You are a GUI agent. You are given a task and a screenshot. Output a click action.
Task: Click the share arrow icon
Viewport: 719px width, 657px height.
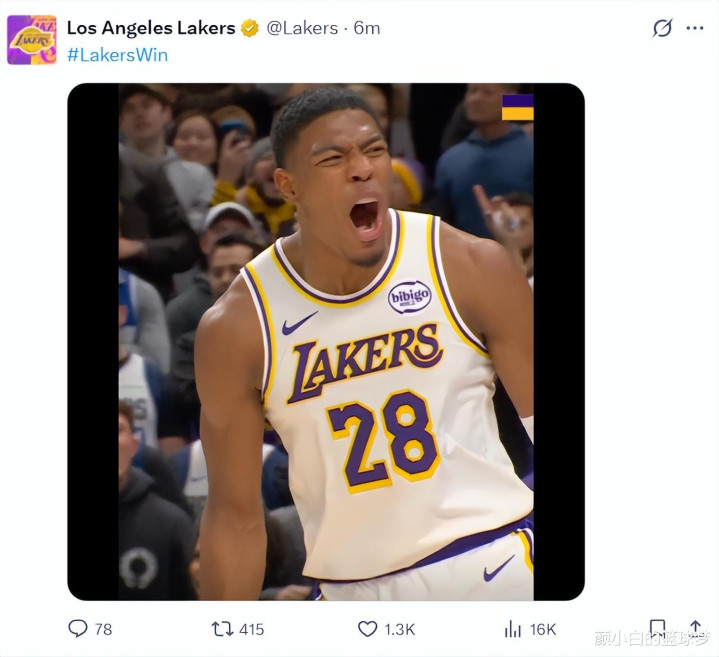(x=695, y=628)
